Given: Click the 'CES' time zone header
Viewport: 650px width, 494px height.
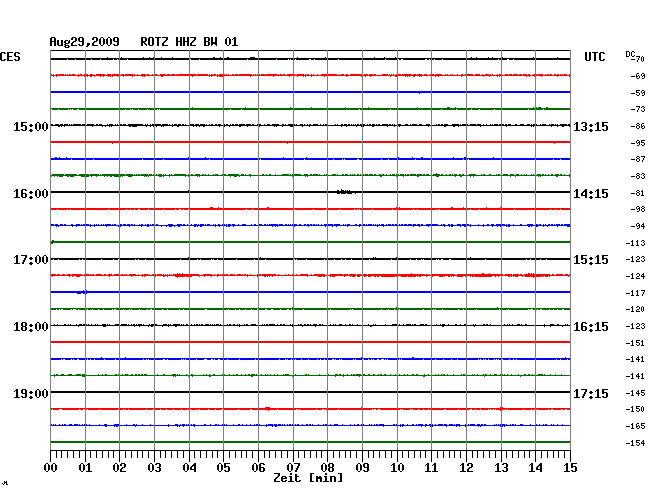Looking at the screenshot, I should (10, 57).
